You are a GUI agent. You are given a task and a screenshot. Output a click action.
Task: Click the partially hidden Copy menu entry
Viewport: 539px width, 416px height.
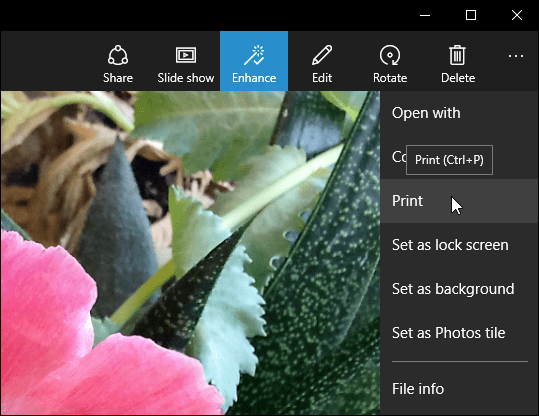click(398, 157)
